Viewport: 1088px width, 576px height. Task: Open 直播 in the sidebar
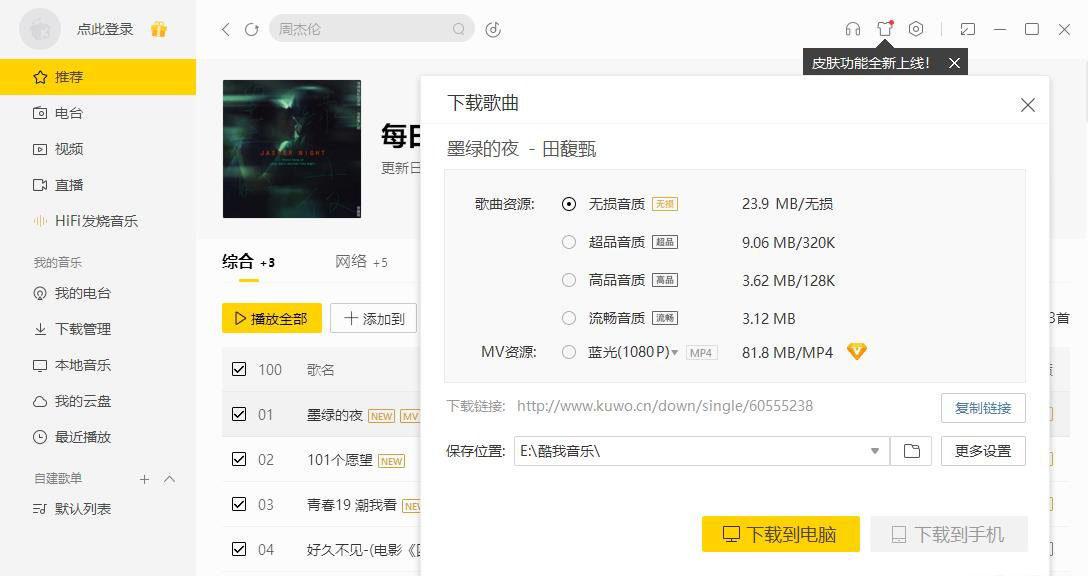[98, 185]
